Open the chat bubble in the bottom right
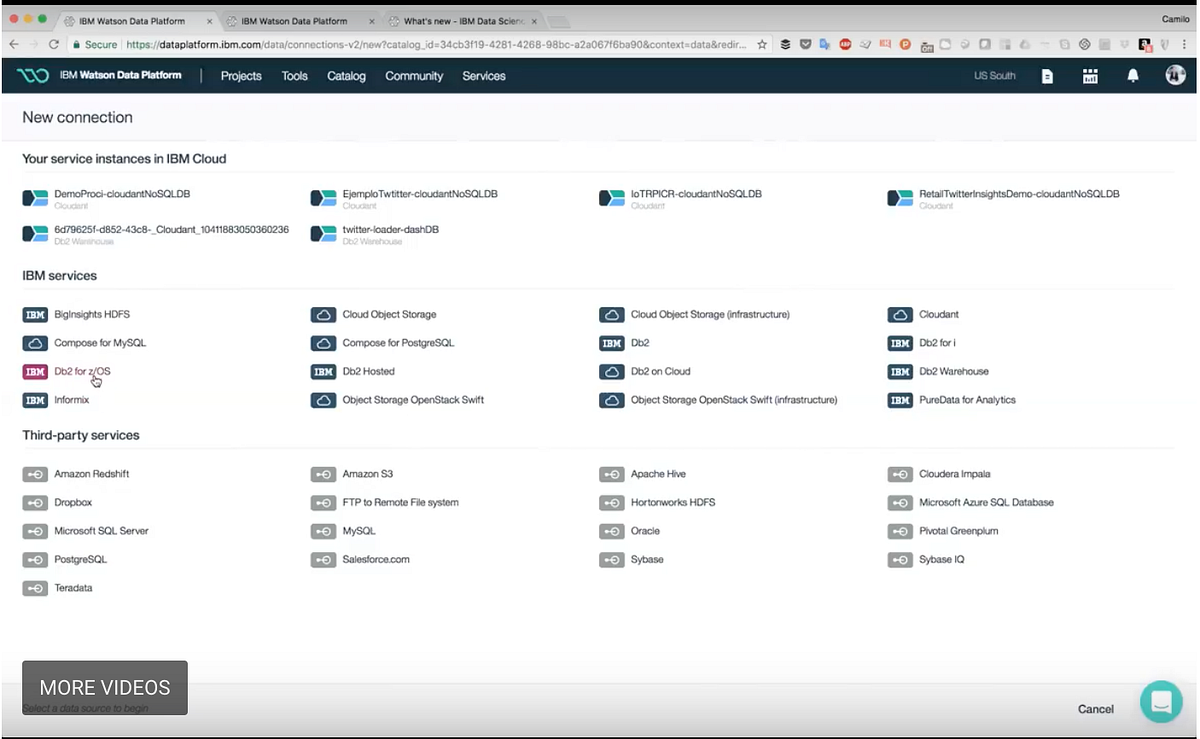This screenshot has height=739, width=1200. pyautogui.click(x=1161, y=702)
